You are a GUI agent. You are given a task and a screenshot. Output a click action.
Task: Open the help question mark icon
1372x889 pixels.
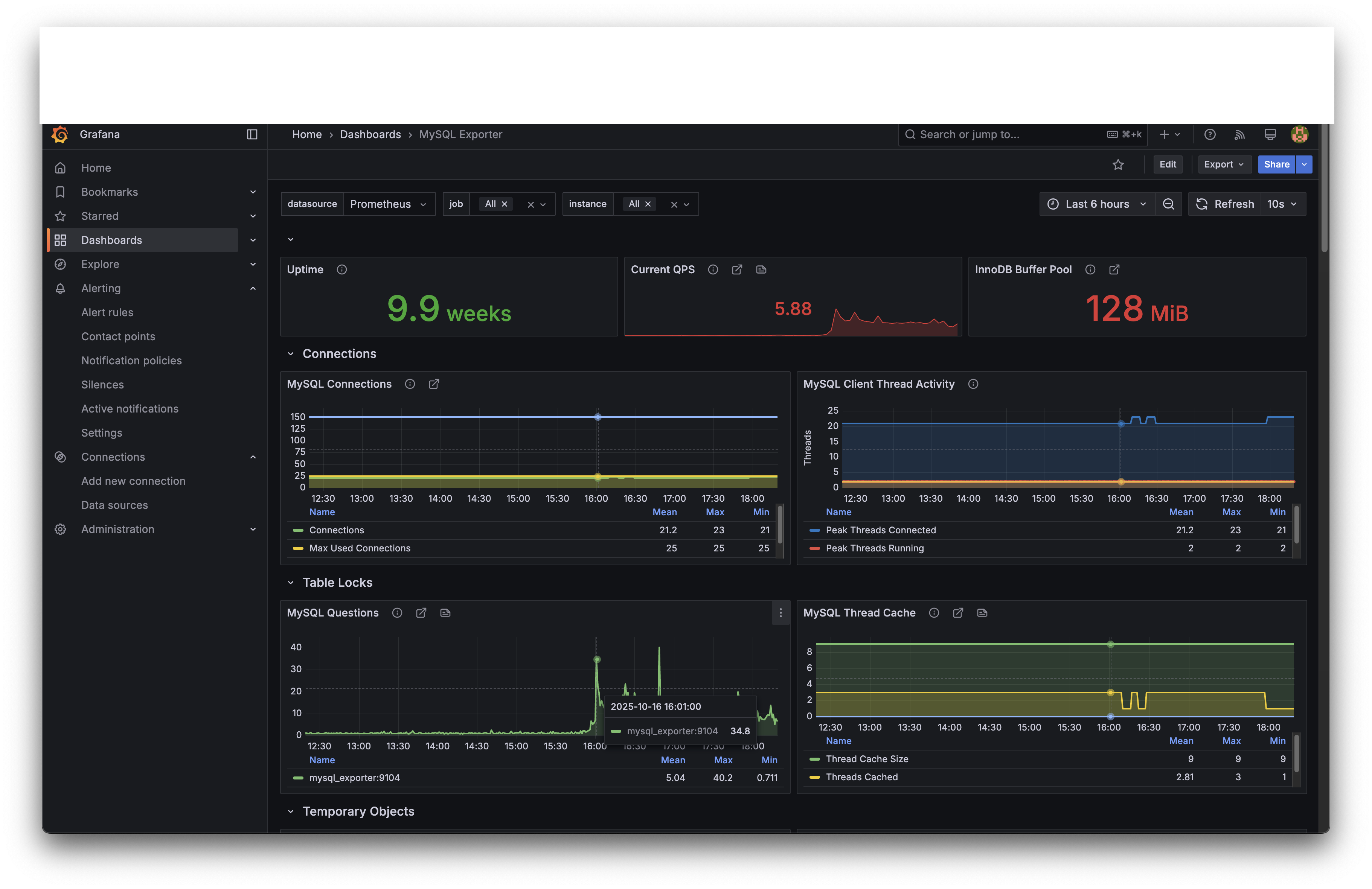pyautogui.click(x=1209, y=134)
